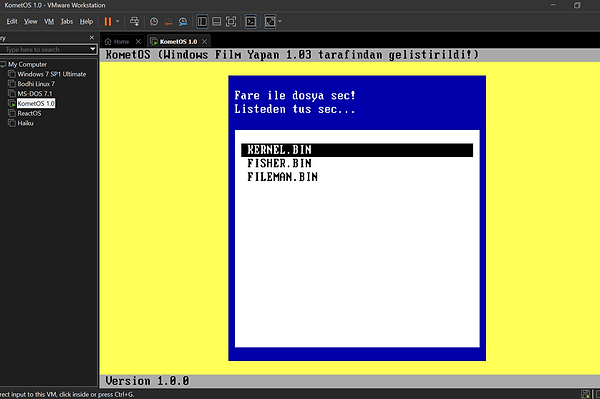Toggle the library sidebar view
The width and height of the screenshot is (600, 399).
click(202, 21)
